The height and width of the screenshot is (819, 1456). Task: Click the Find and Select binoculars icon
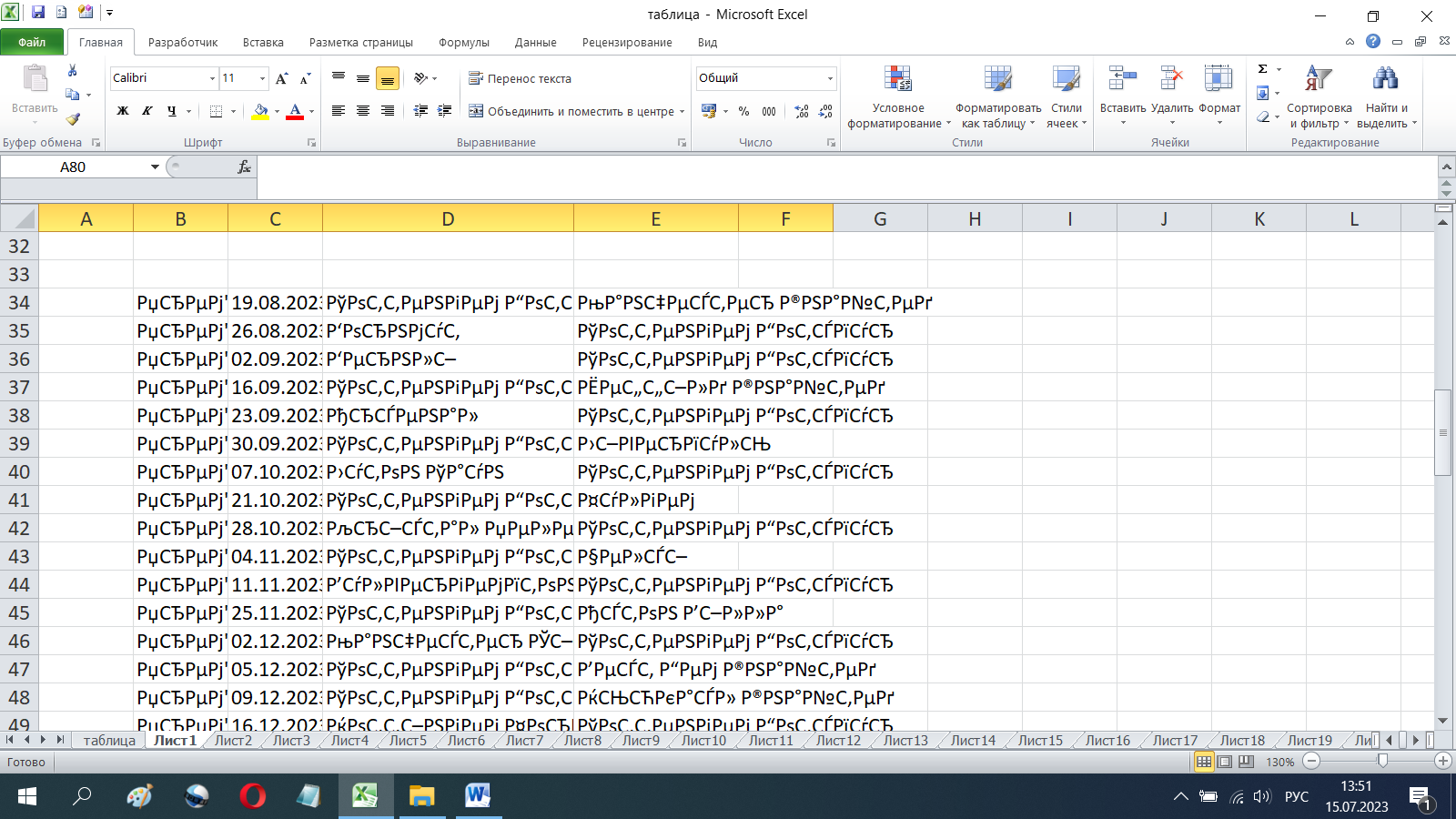click(x=1385, y=79)
